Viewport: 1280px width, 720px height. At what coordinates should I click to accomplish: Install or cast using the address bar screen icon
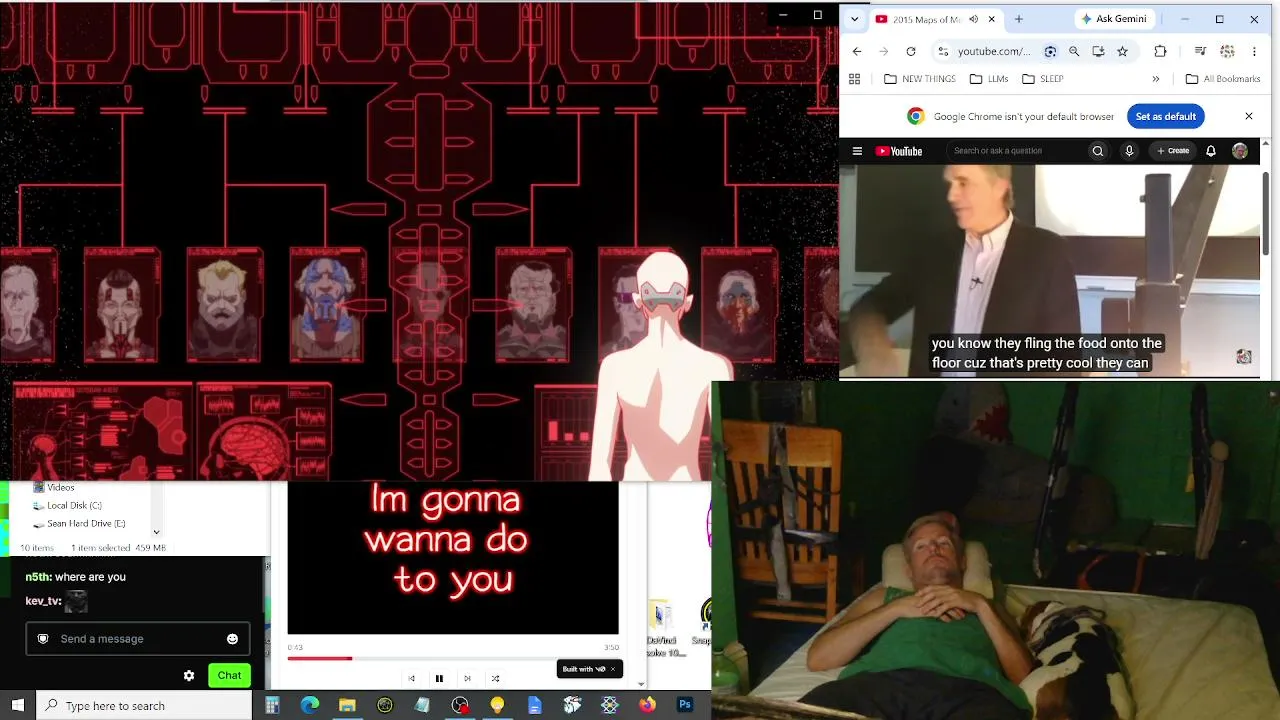point(1098,51)
